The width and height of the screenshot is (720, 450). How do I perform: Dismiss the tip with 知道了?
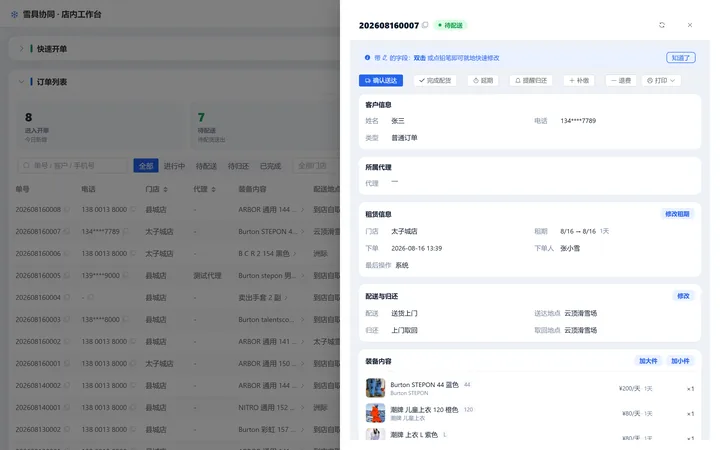tap(681, 58)
